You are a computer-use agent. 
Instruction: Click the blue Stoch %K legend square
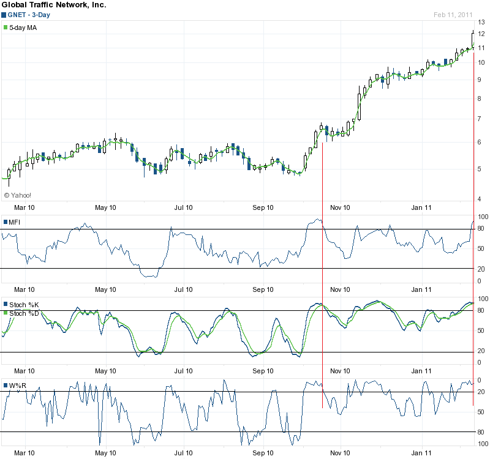tap(5, 304)
